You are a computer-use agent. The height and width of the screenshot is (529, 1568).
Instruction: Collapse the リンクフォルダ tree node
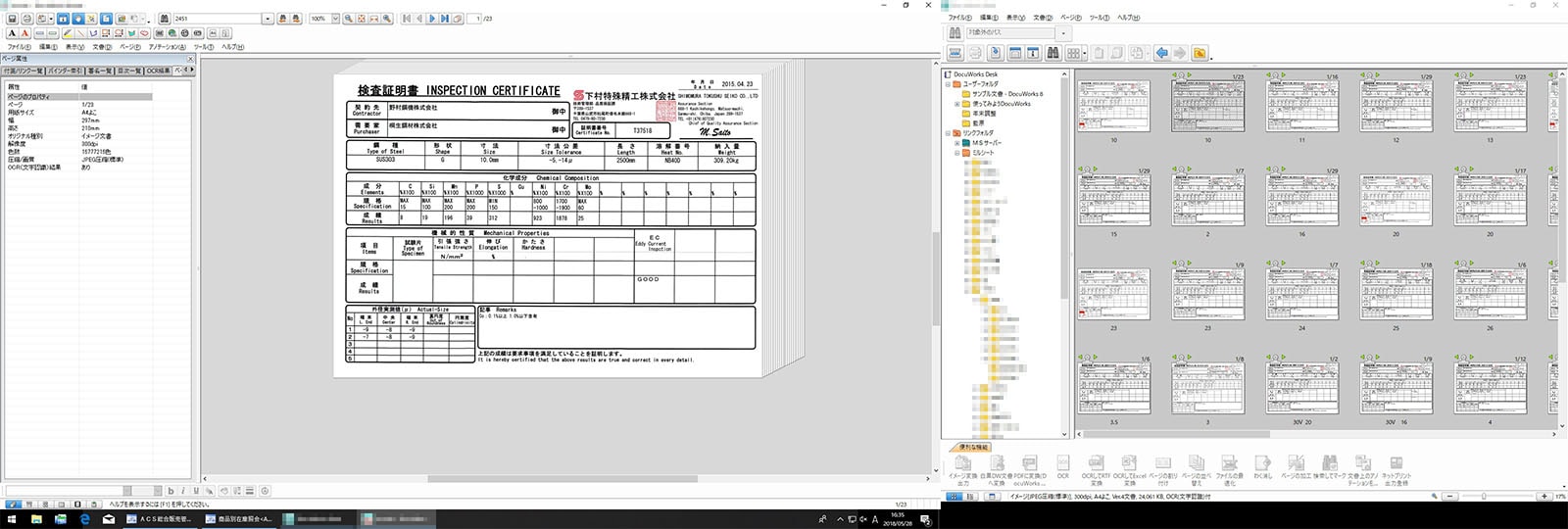pyautogui.click(x=948, y=133)
